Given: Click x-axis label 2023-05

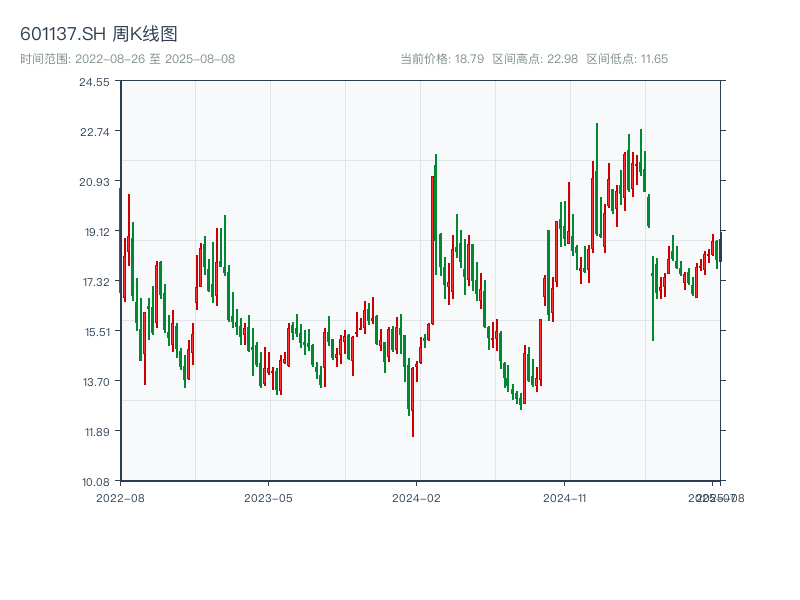Looking at the screenshot, I should 268,498.
